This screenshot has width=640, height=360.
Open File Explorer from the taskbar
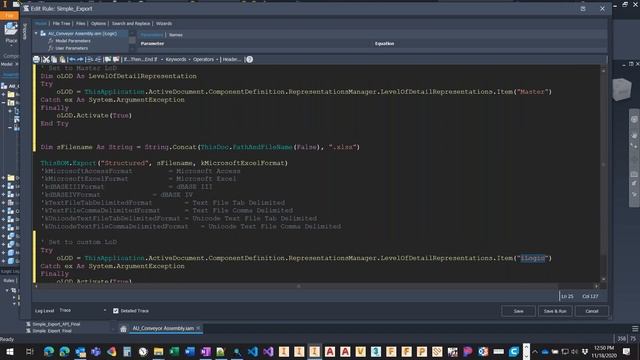pos(158,351)
